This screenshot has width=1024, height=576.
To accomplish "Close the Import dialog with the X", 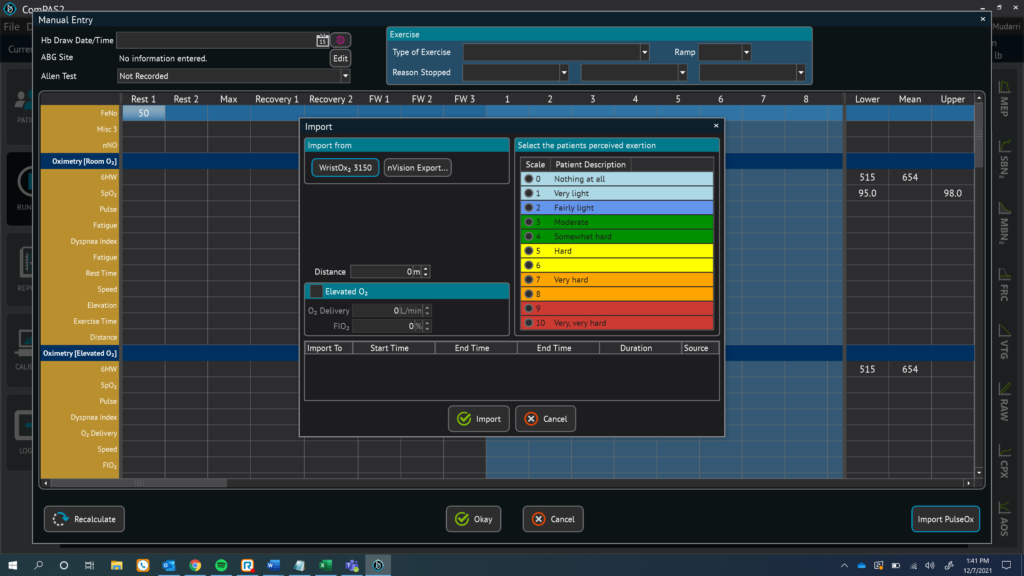I will pos(716,125).
